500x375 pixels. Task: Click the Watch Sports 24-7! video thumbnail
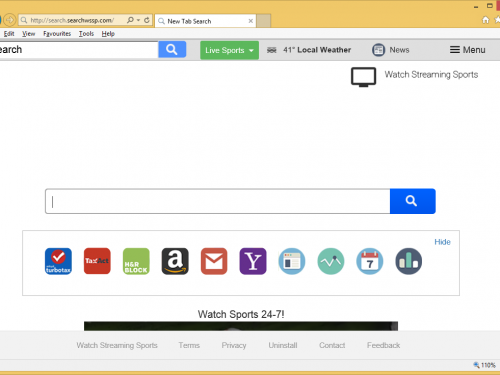coord(241,326)
